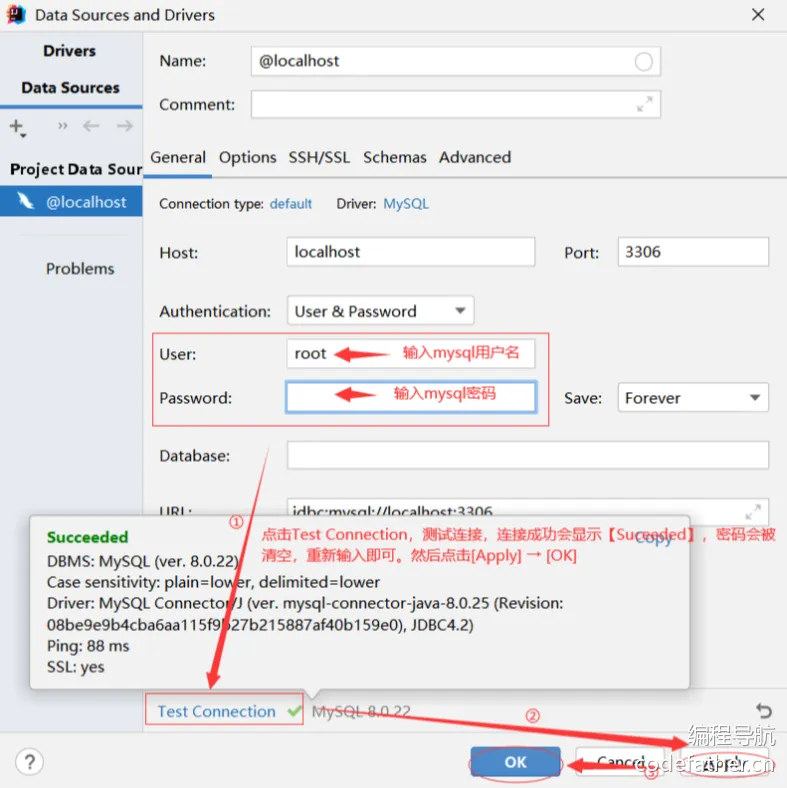Image resolution: width=787 pixels, height=788 pixels.
Task: Open the Authentication dropdown
Action: click(x=380, y=311)
